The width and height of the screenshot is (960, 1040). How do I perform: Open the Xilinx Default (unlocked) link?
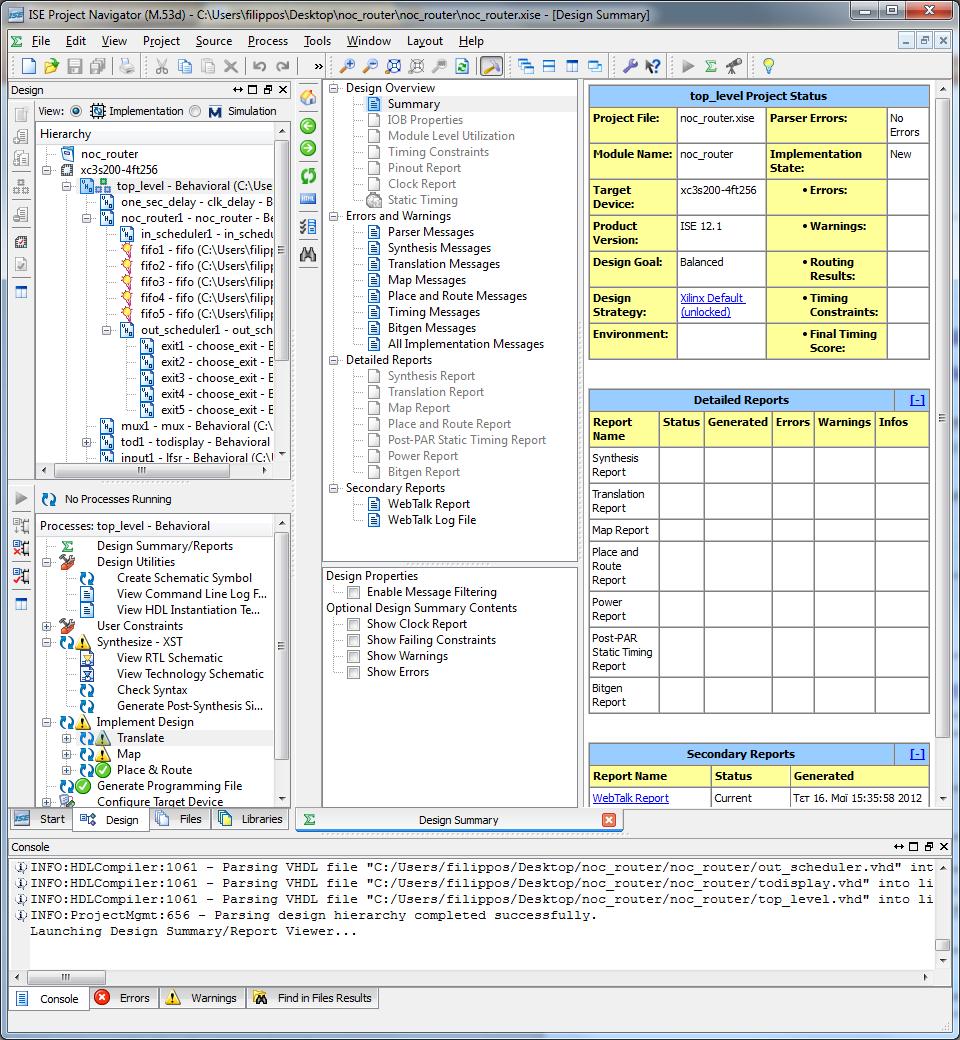pos(712,305)
